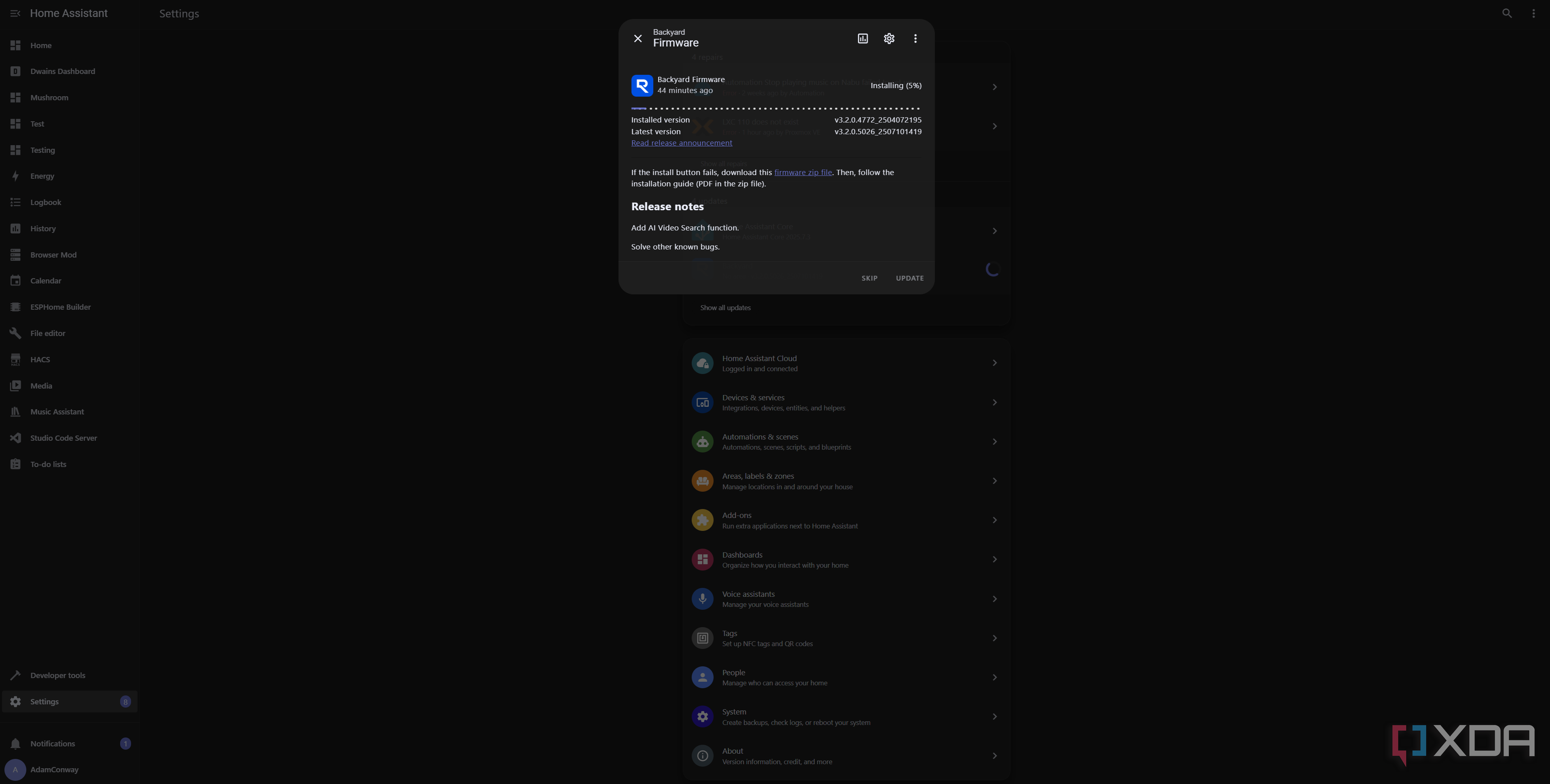The width and height of the screenshot is (1550, 784).
Task: Expand the People row chevron
Action: pos(994,678)
